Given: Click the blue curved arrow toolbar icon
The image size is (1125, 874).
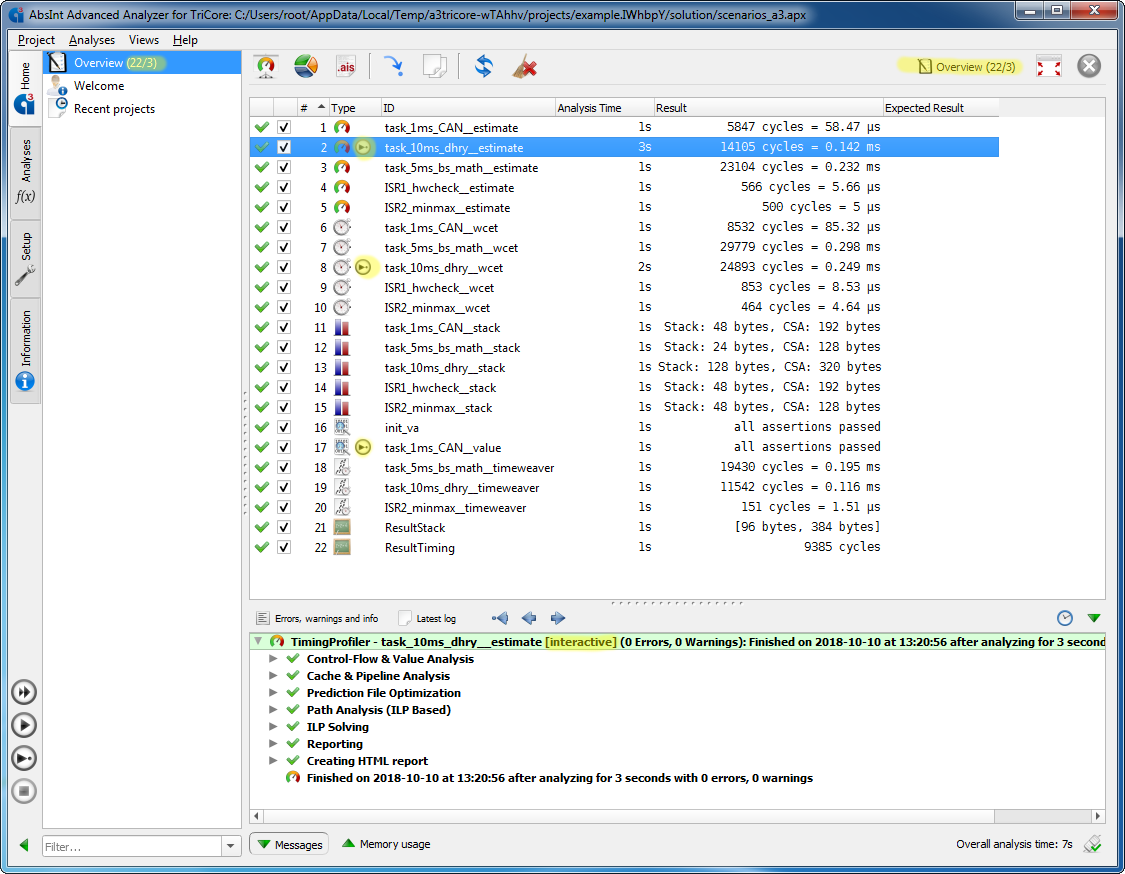Looking at the screenshot, I should pyautogui.click(x=393, y=67).
